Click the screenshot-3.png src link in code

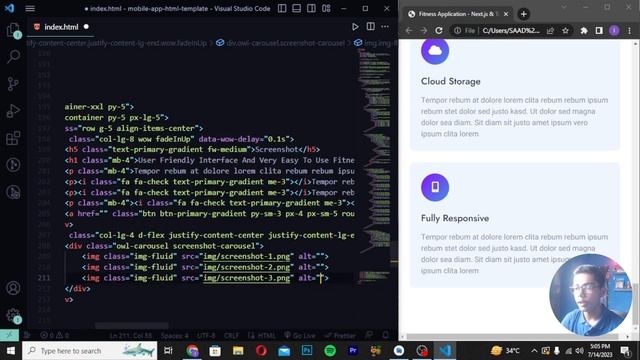tap(246, 278)
